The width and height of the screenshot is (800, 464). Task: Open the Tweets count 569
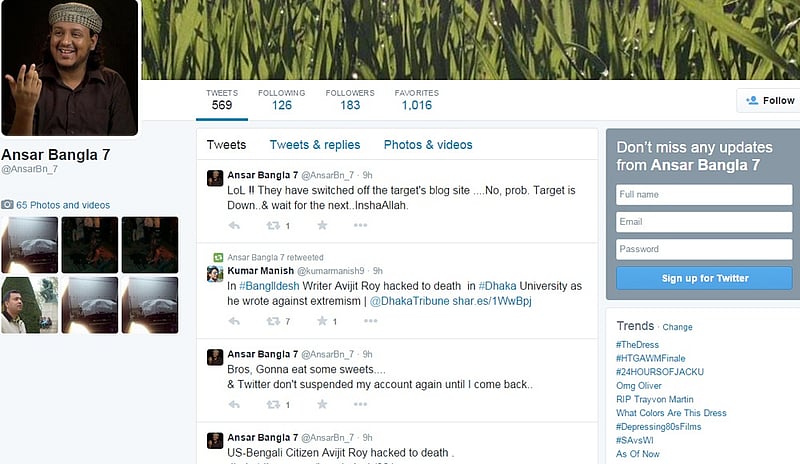(222, 100)
